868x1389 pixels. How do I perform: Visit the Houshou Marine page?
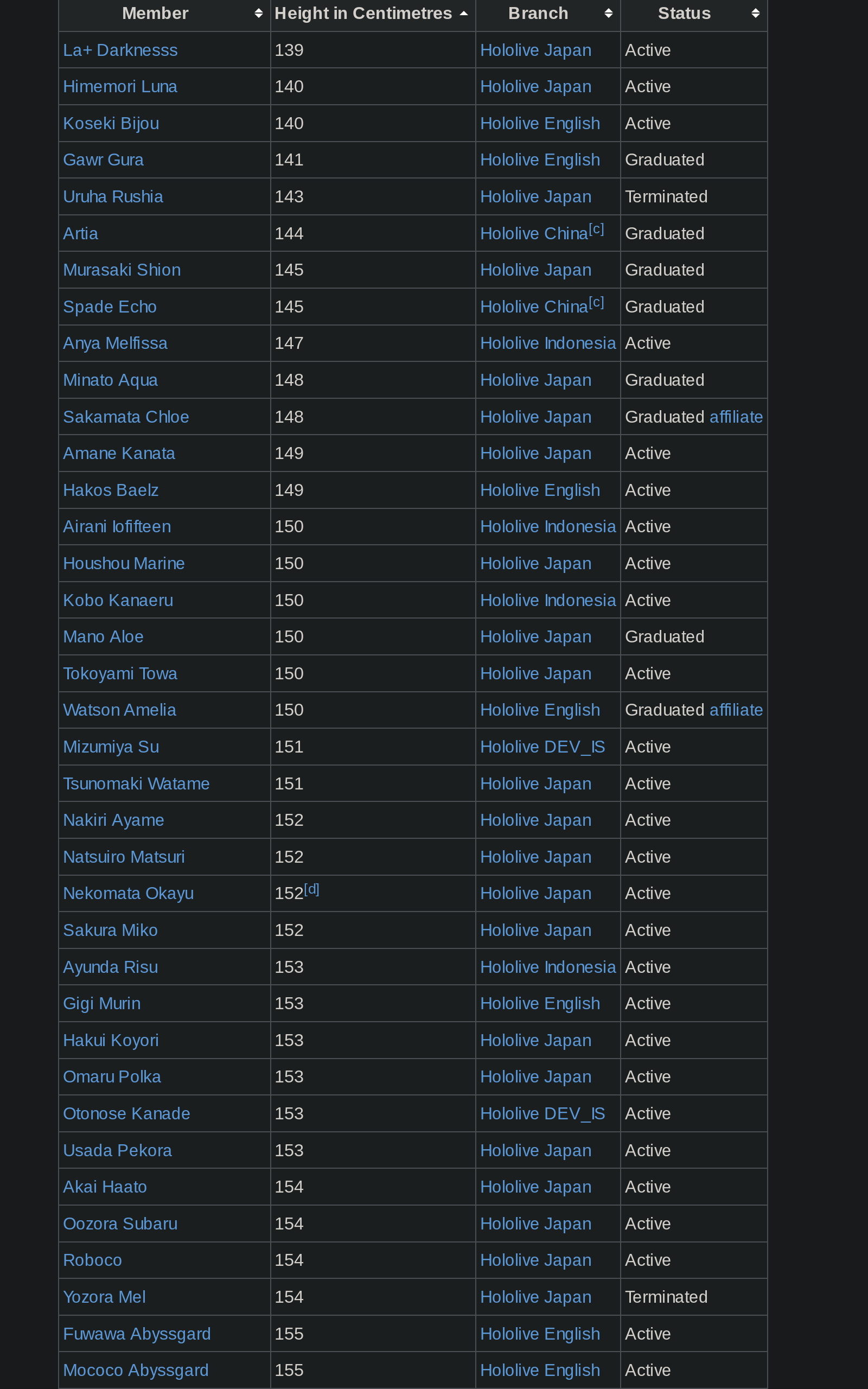click(124, 564)
